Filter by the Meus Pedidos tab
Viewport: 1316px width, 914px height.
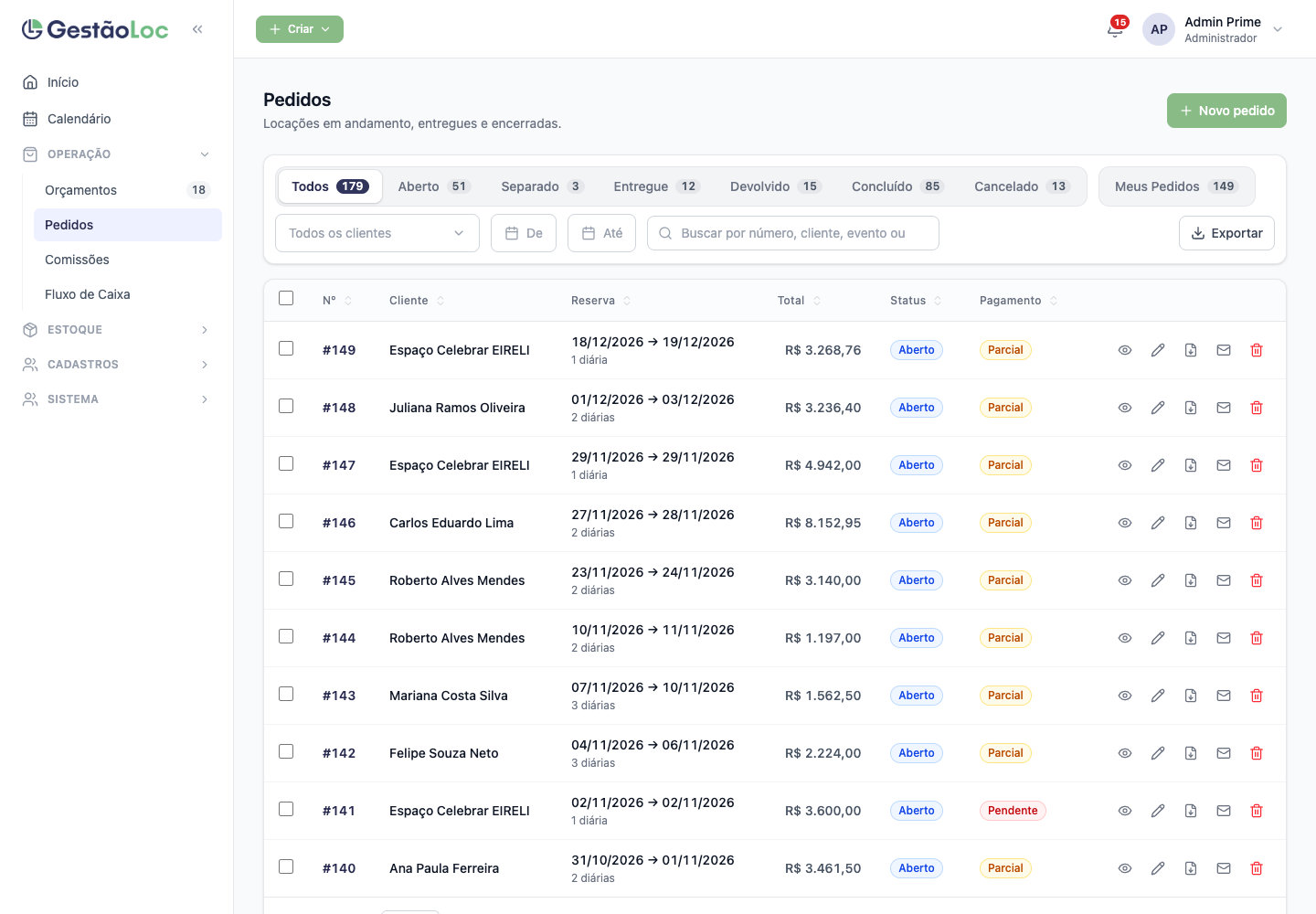[1176, 186]
